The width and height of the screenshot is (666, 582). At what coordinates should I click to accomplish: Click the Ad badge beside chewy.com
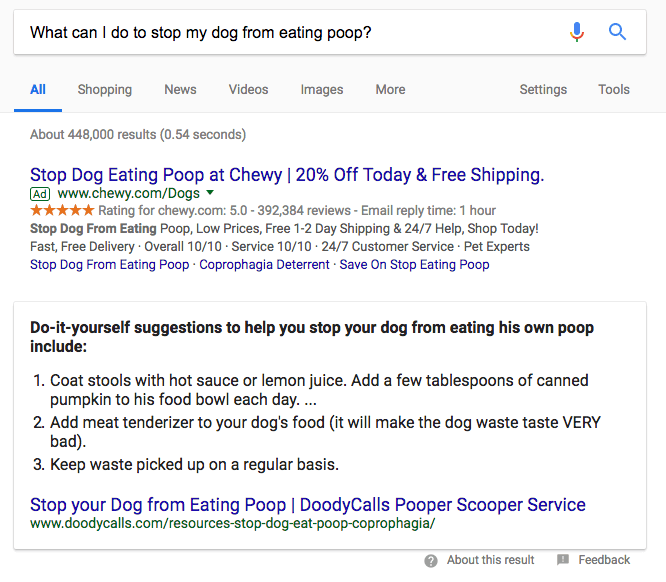[x=40, y=194]
